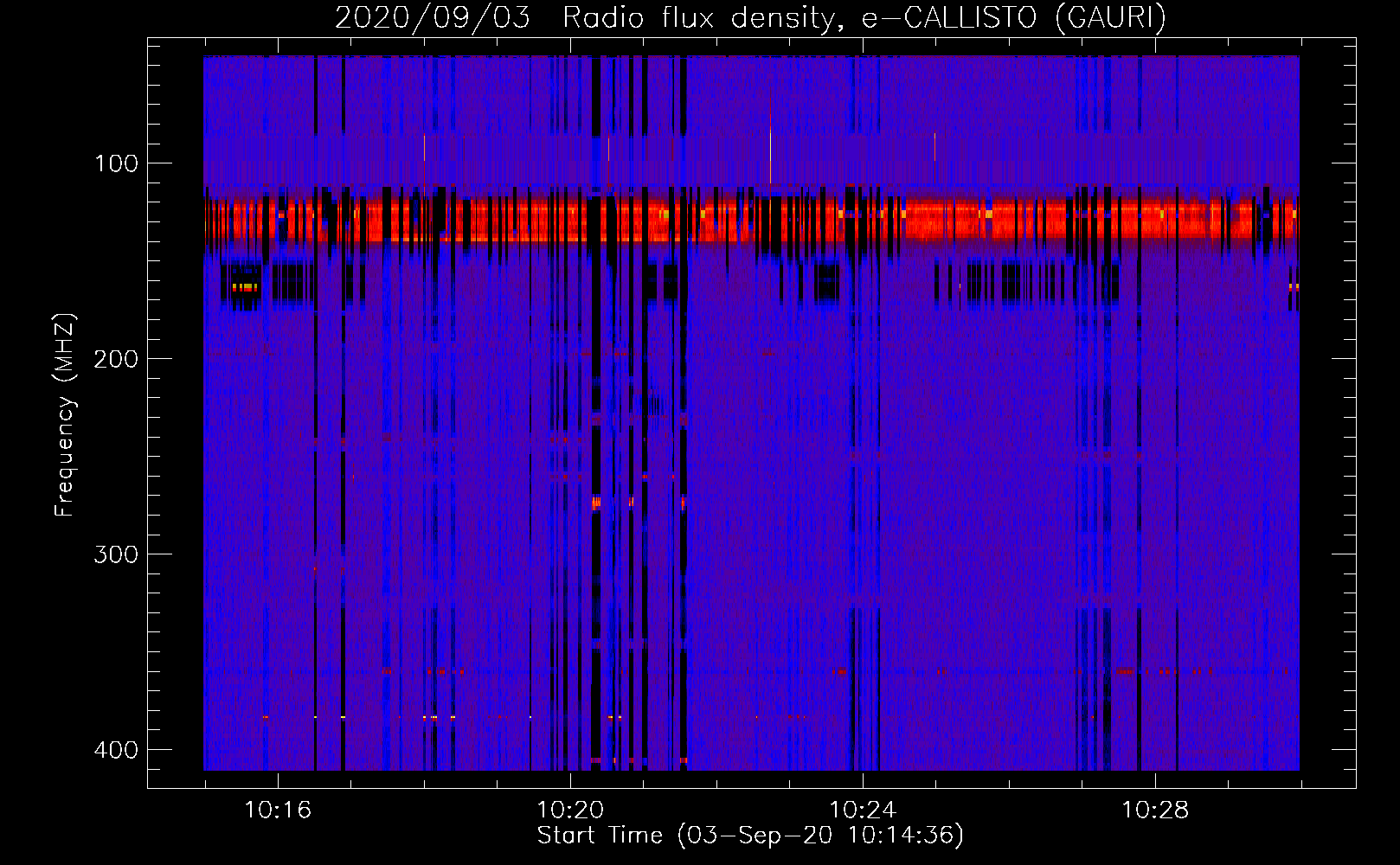Click the 100 frequency tick label
1400x865 pixels.
(116, 163)
